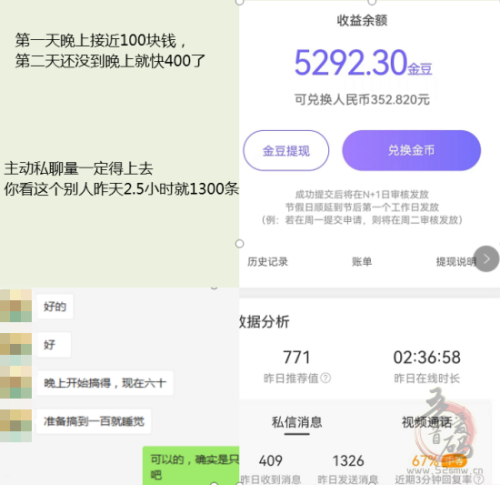Switch to the 私信消息 tab
This screenshot has height=485, width=500.
tap(297, 422)
